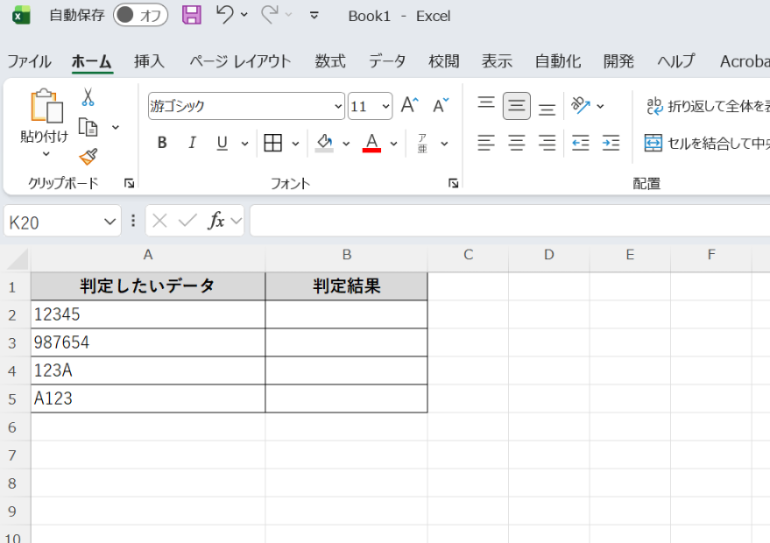
Task: Open the font color picker arrow
Action: (x=394, y=144)
